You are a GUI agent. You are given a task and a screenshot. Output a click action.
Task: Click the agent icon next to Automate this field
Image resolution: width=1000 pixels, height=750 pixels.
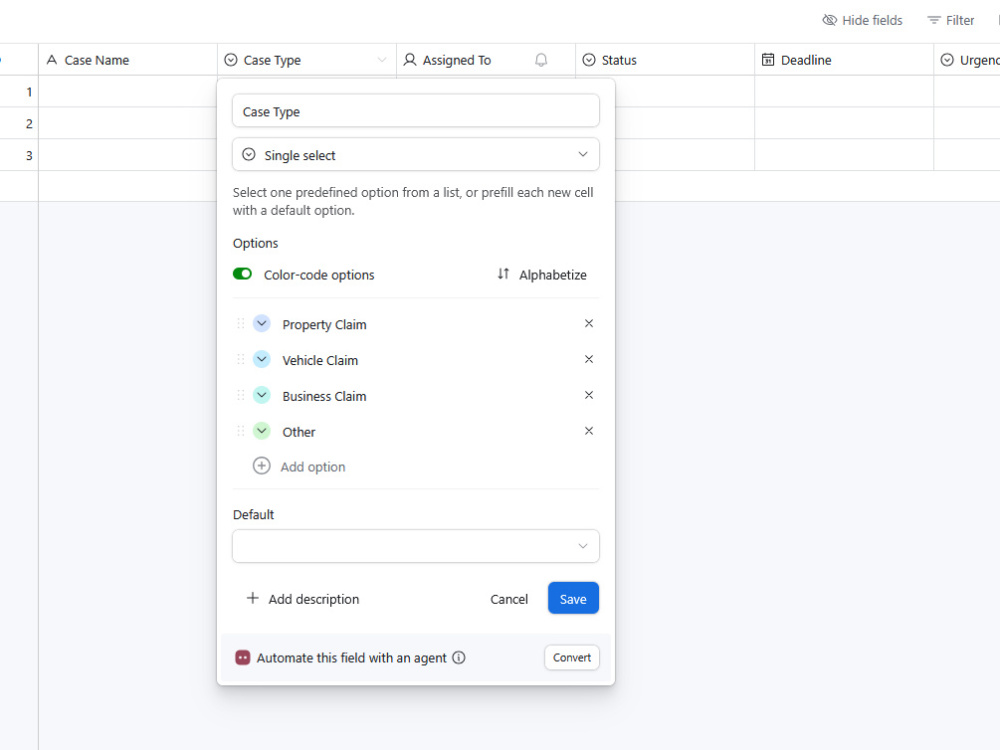tap(242, 658)
